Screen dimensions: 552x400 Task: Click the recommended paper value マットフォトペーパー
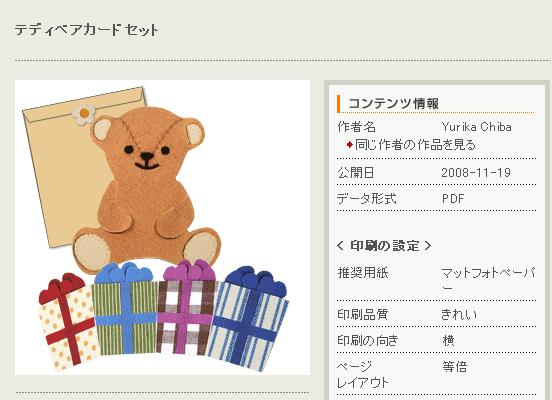point(488,280)
